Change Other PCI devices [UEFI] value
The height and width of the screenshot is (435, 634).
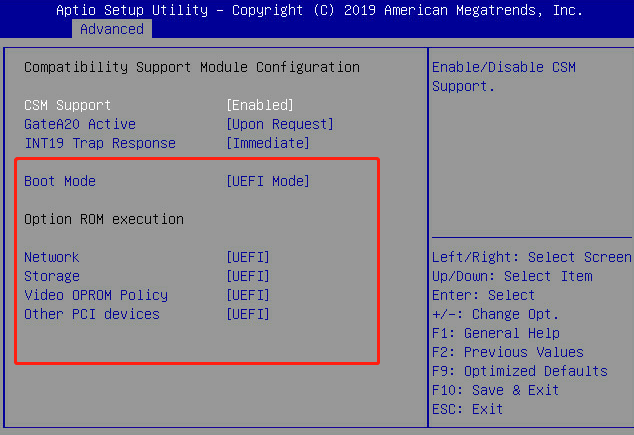pyautogui.click(x=248, y=314)
